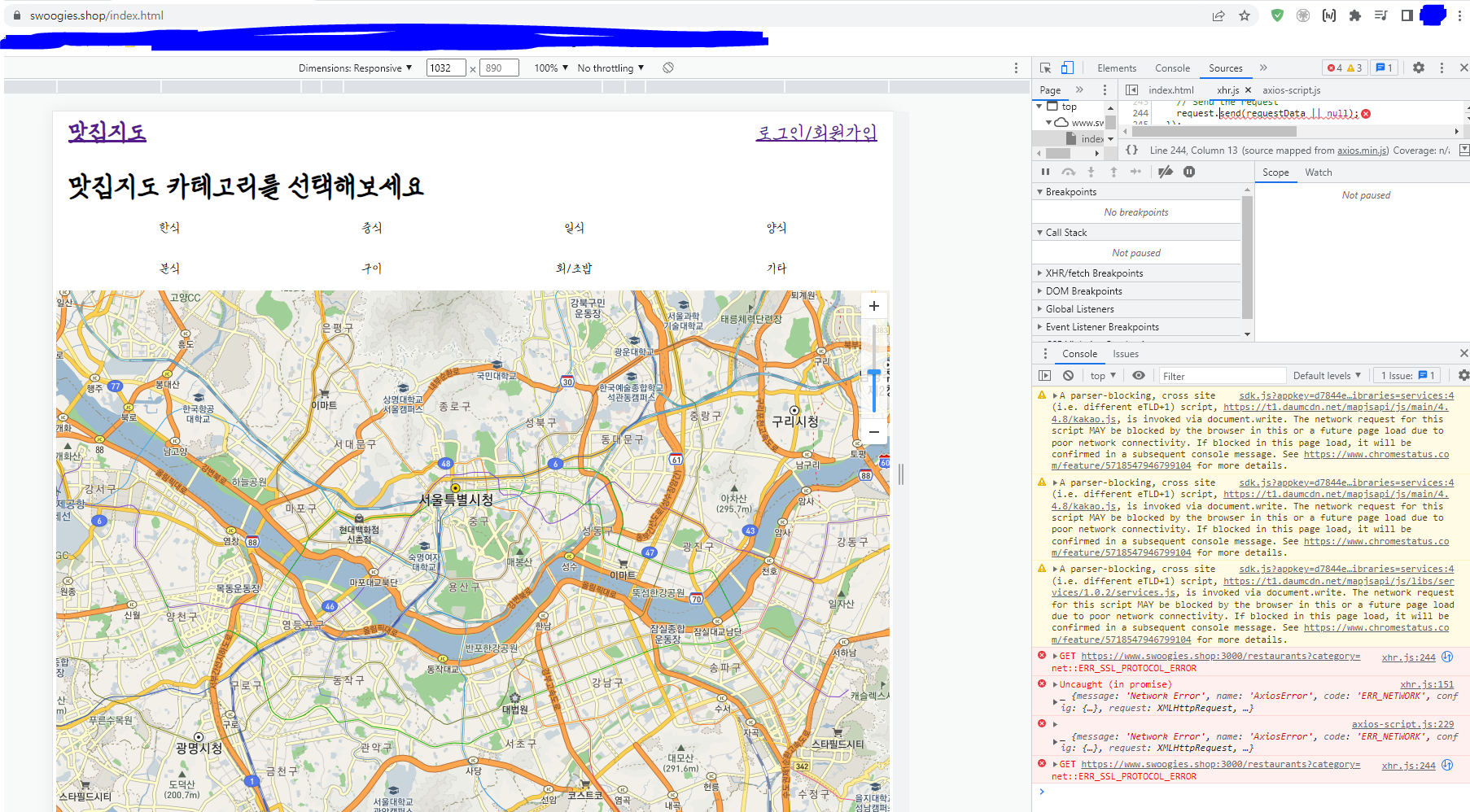Show more navigator panes chevron next to Page
The height and width of the screenshot is (812, 1470).
[1079, 89]
